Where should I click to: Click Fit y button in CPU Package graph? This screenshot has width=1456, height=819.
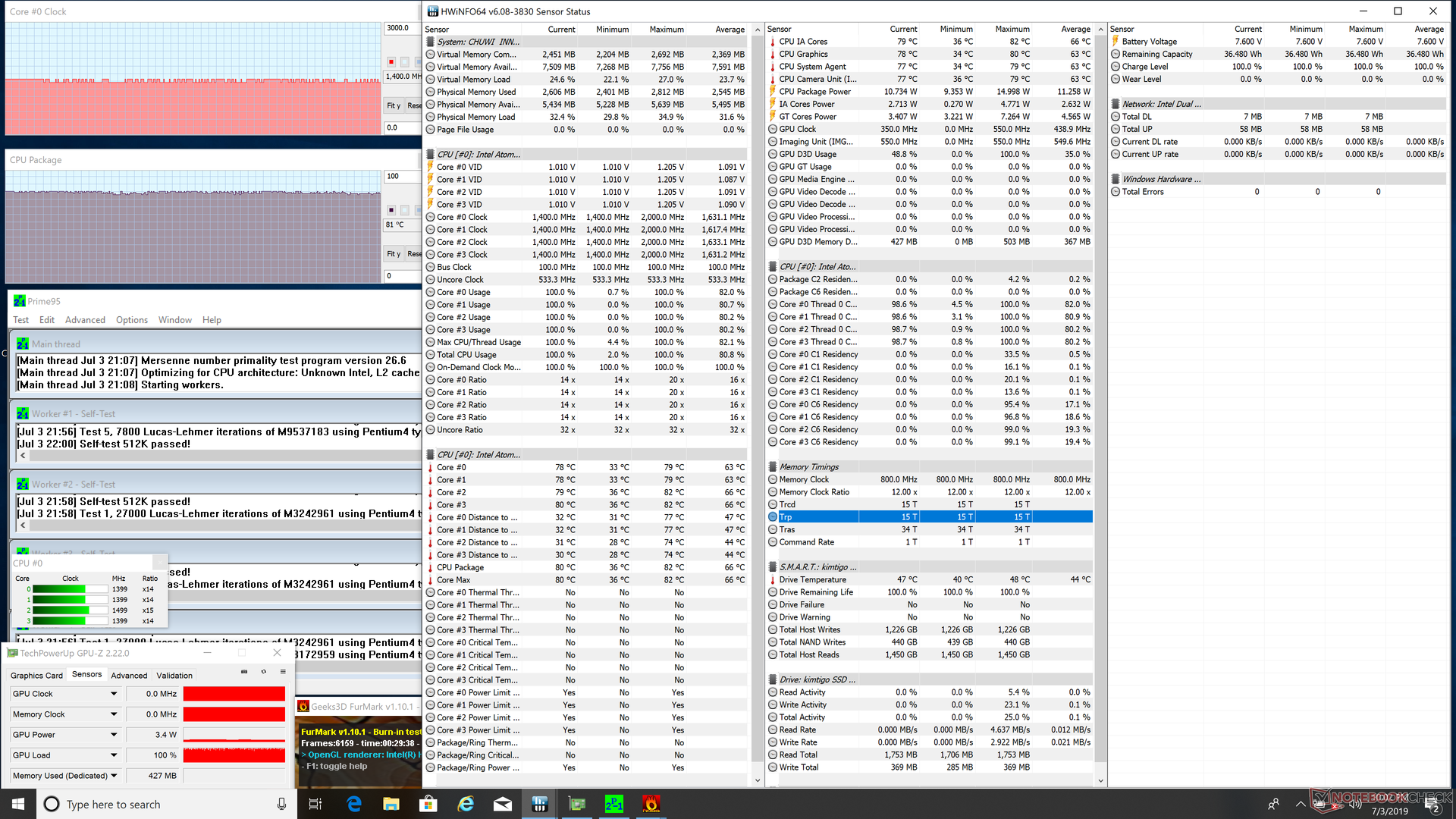click(394, 254)
